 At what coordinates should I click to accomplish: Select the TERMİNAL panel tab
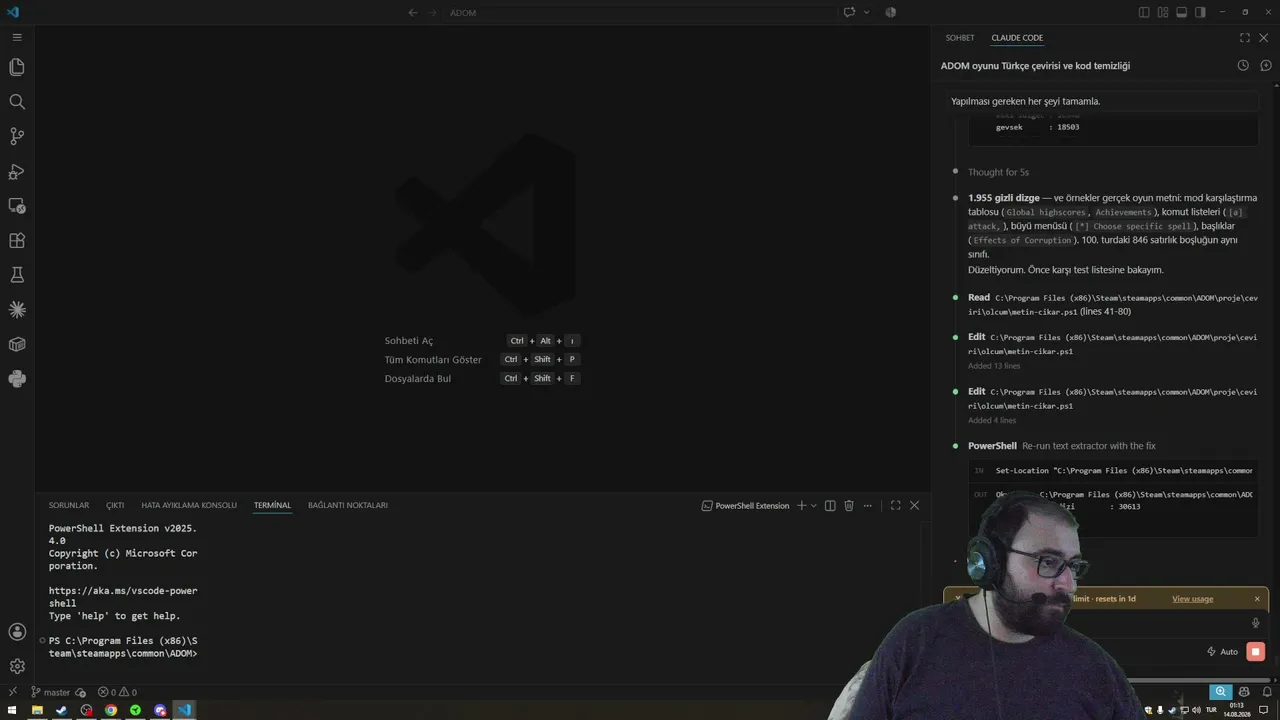click(x=272, y=506)
